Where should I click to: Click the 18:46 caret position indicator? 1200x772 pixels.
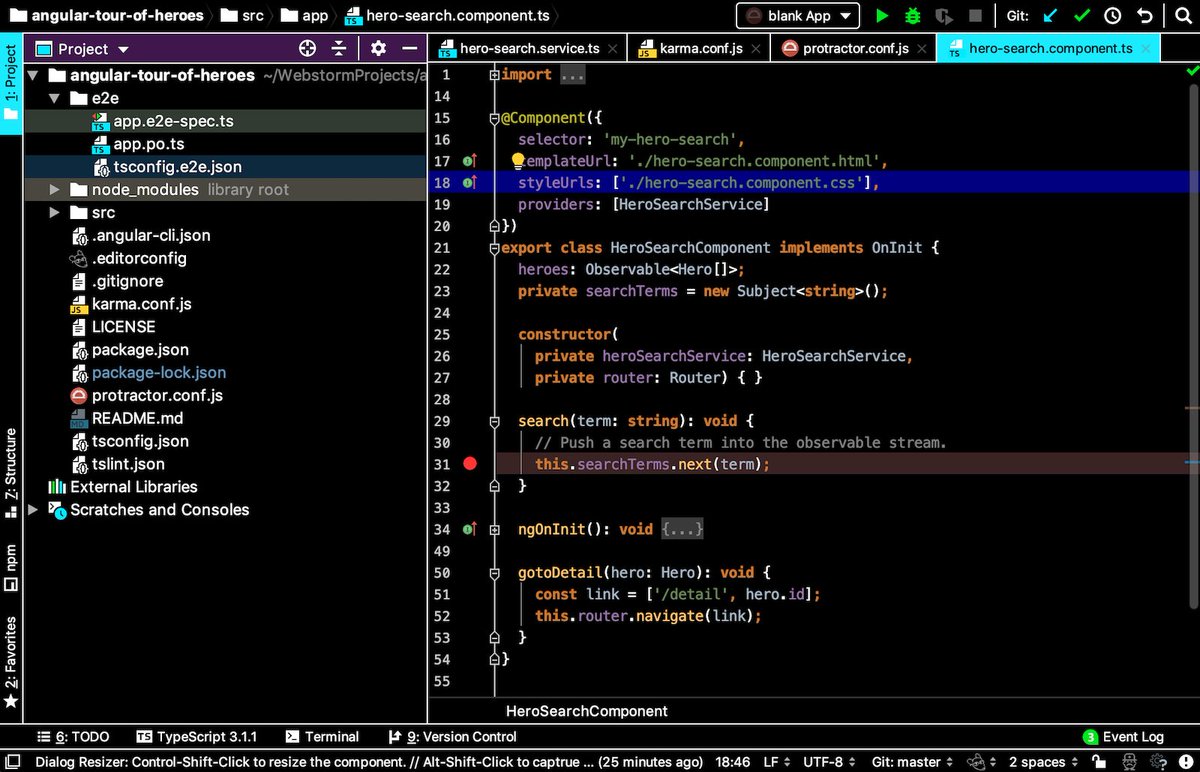[x=733, y=762]
